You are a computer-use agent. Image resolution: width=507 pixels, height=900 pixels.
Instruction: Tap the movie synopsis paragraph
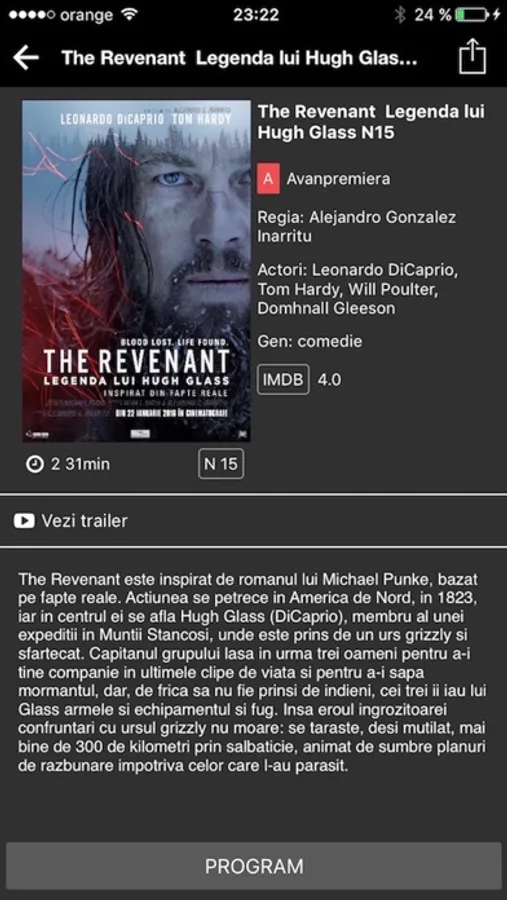coord(252,672)
